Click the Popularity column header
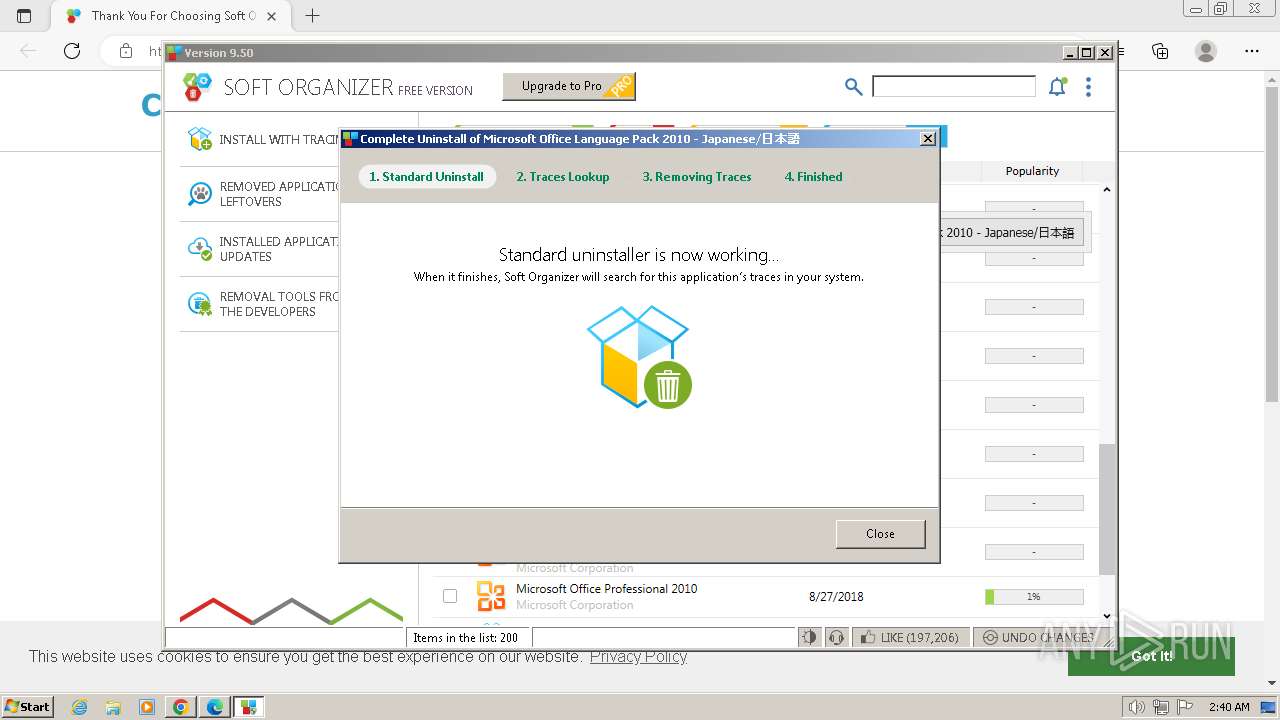 click(x=1032, y=171)
